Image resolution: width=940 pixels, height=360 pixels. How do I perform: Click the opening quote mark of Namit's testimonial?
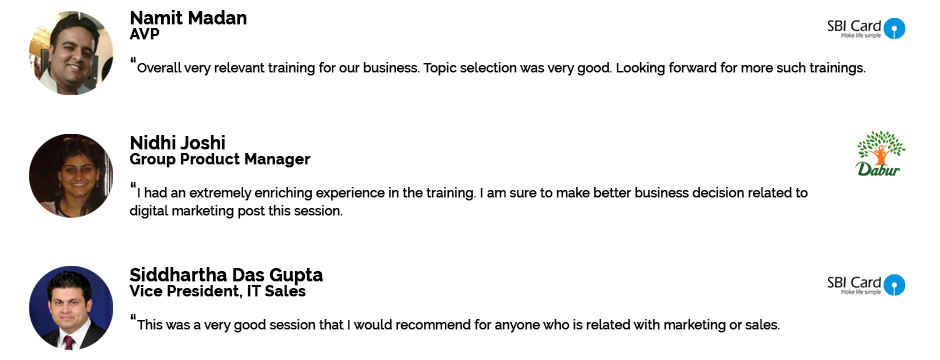pos(133,62)
